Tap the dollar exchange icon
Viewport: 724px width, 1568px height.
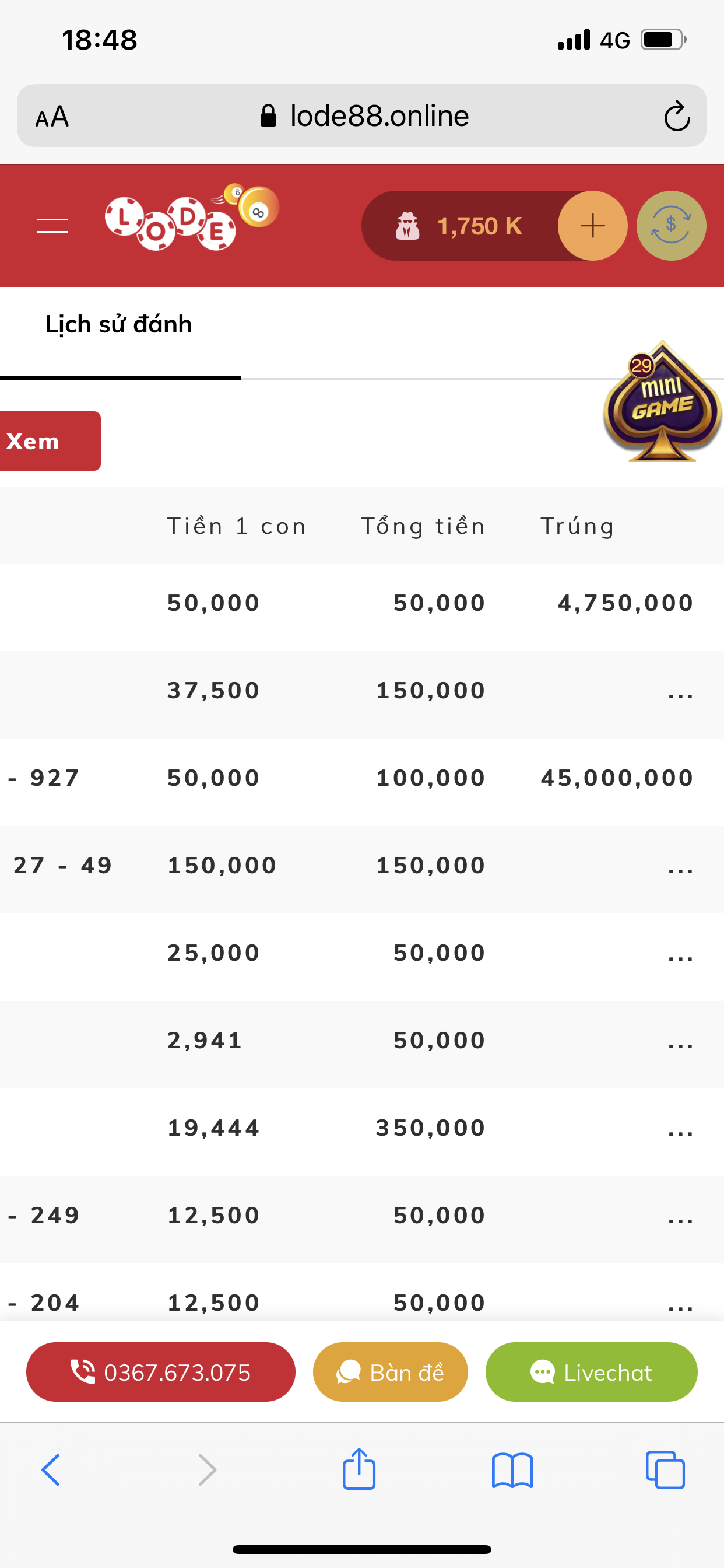pyautogui.click(x=670, y=226)
